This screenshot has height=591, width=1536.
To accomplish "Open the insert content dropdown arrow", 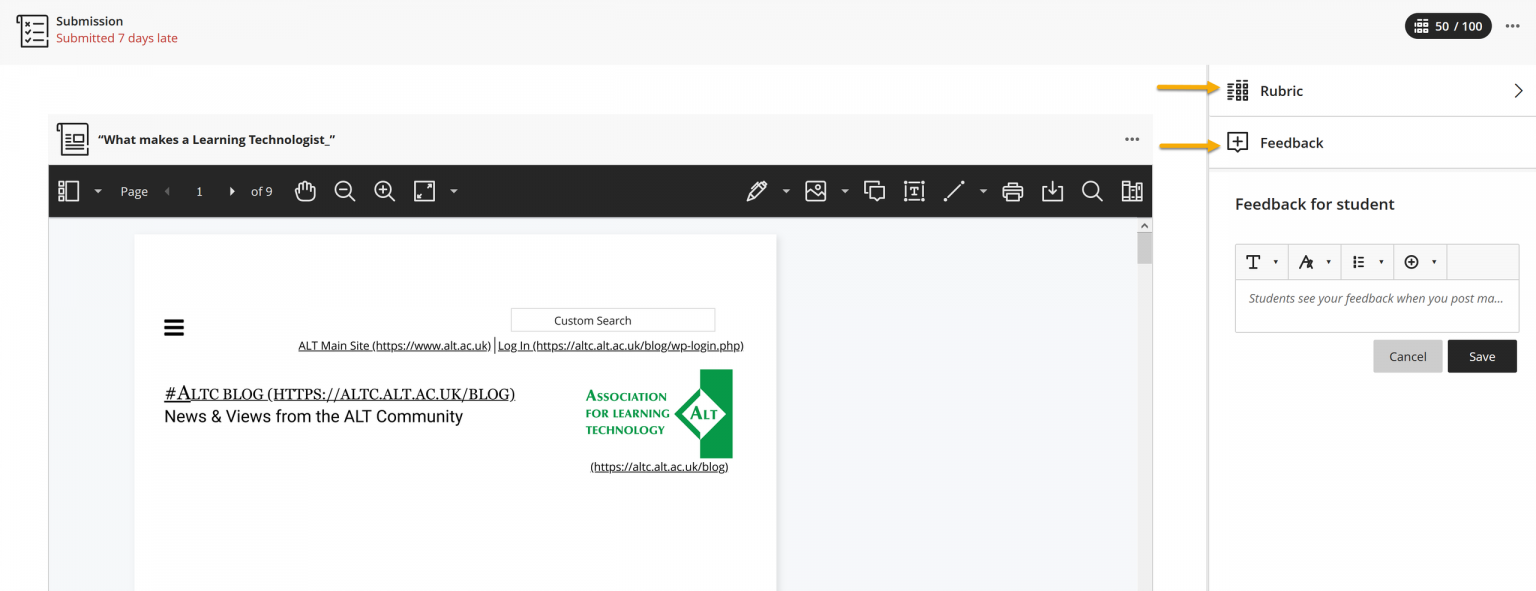I will [1434, 262].
